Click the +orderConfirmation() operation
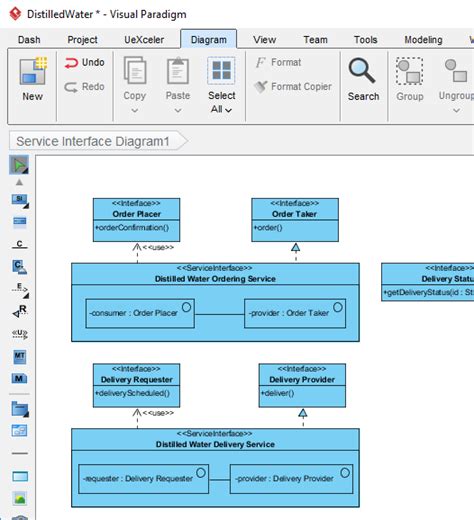This screenshot has height=520, width=474. click(132, 228)
